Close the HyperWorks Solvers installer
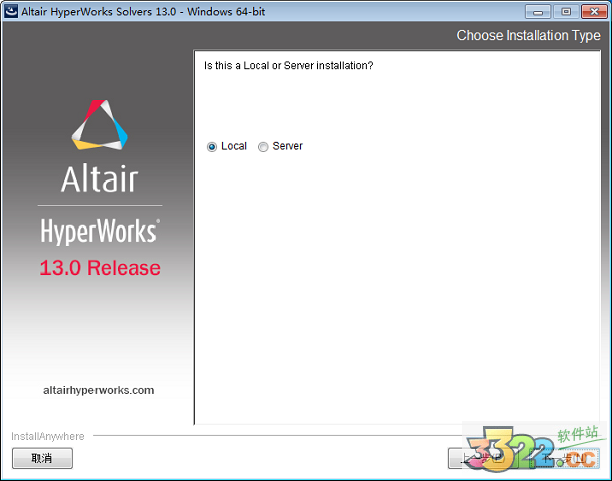This screenshot has width=612, height=481. click(x=594, y=12)
